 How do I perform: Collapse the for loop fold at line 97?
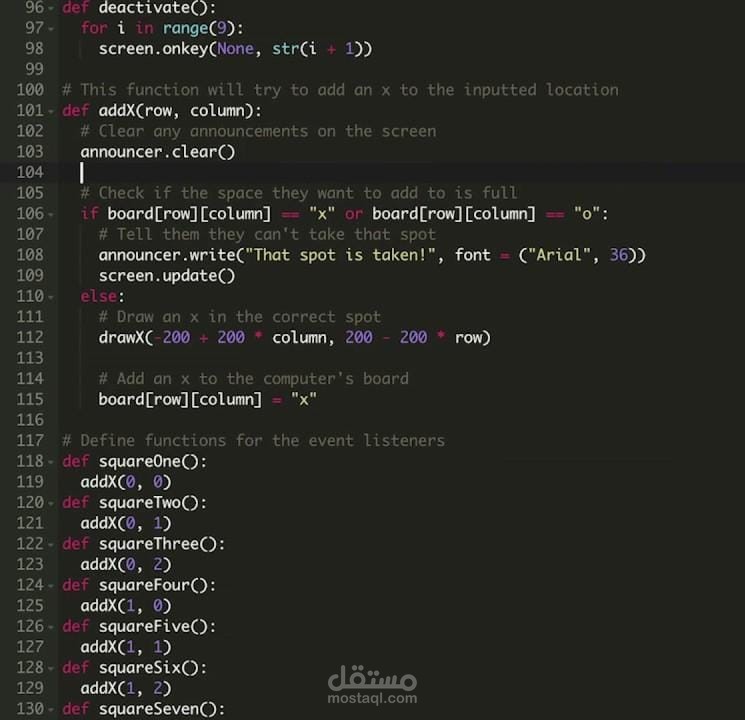[51, 29]
